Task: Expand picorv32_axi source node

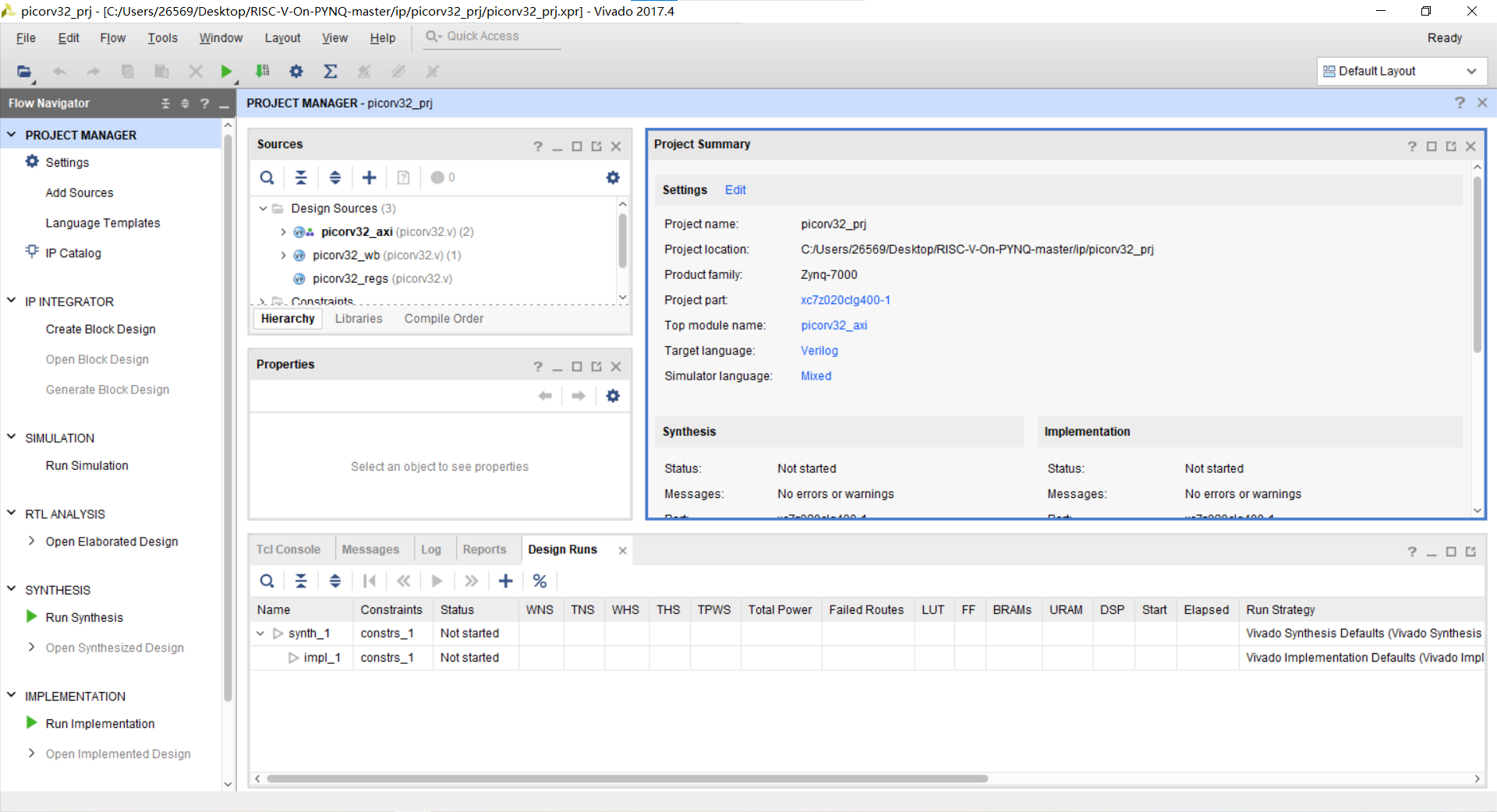Action: [x=283, y=231]
